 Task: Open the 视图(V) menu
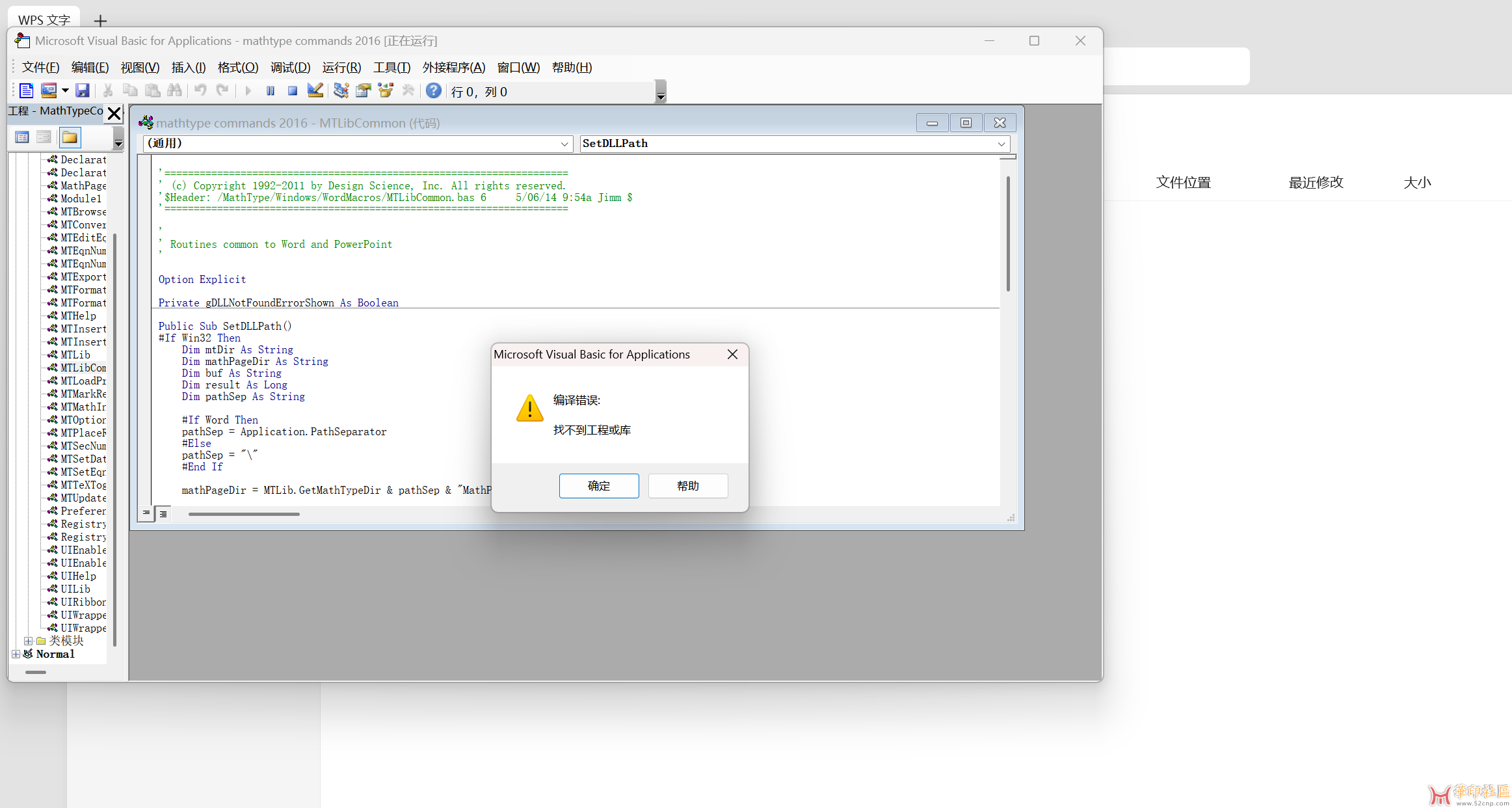click(140, 68)
